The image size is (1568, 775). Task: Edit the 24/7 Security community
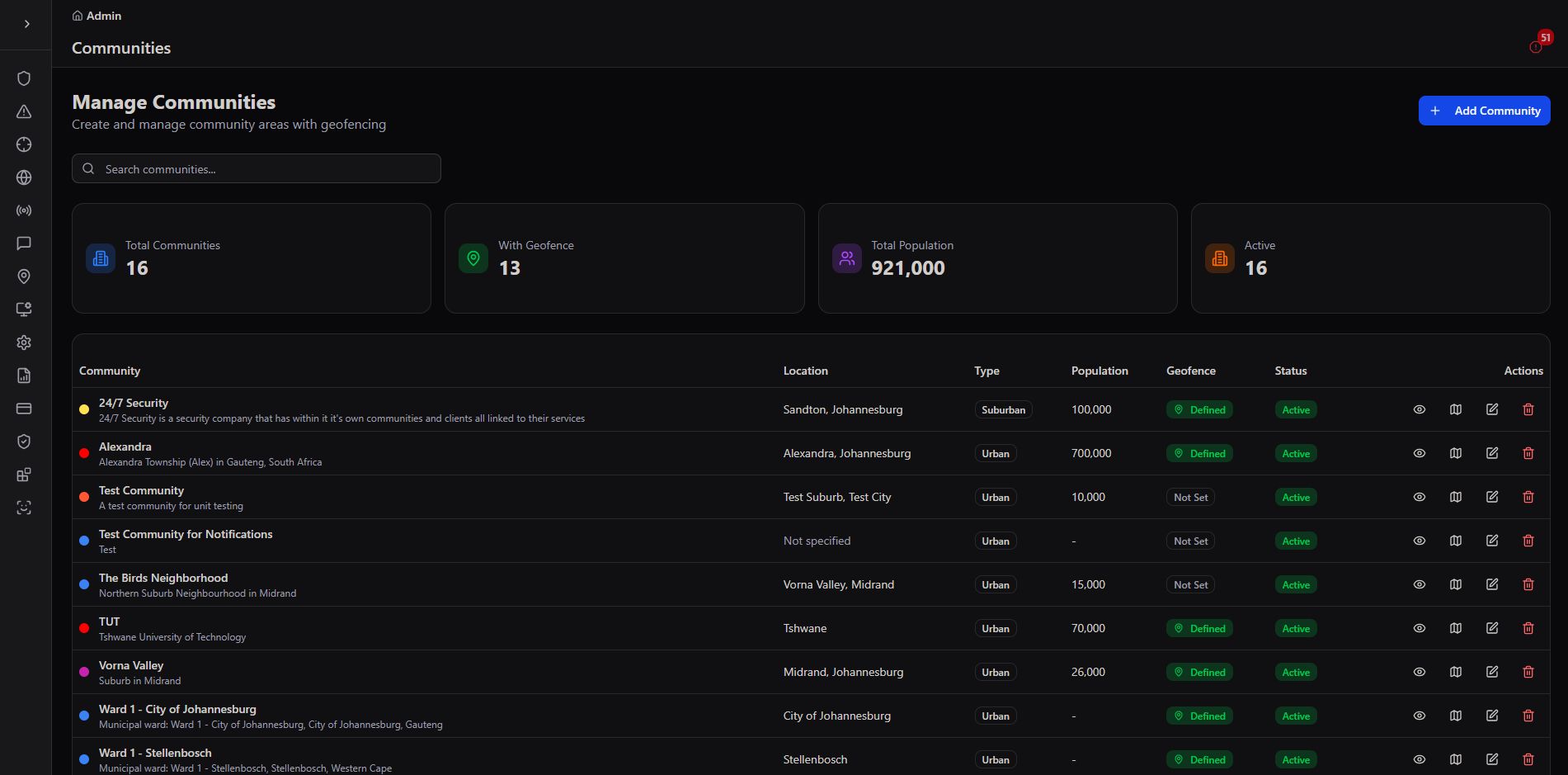(1492, 409)
